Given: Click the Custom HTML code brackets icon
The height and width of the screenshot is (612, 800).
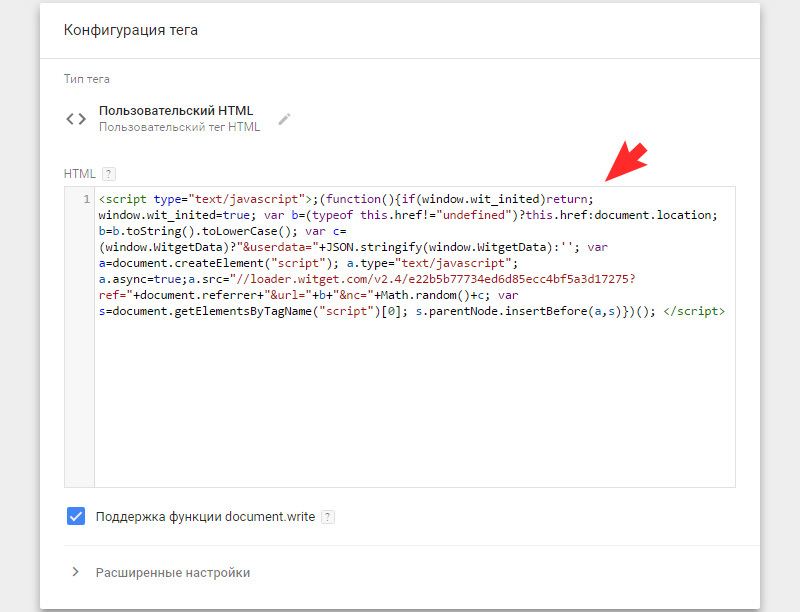Looking at the screenshot, I should pyautogui.click(x=76, y=119).
